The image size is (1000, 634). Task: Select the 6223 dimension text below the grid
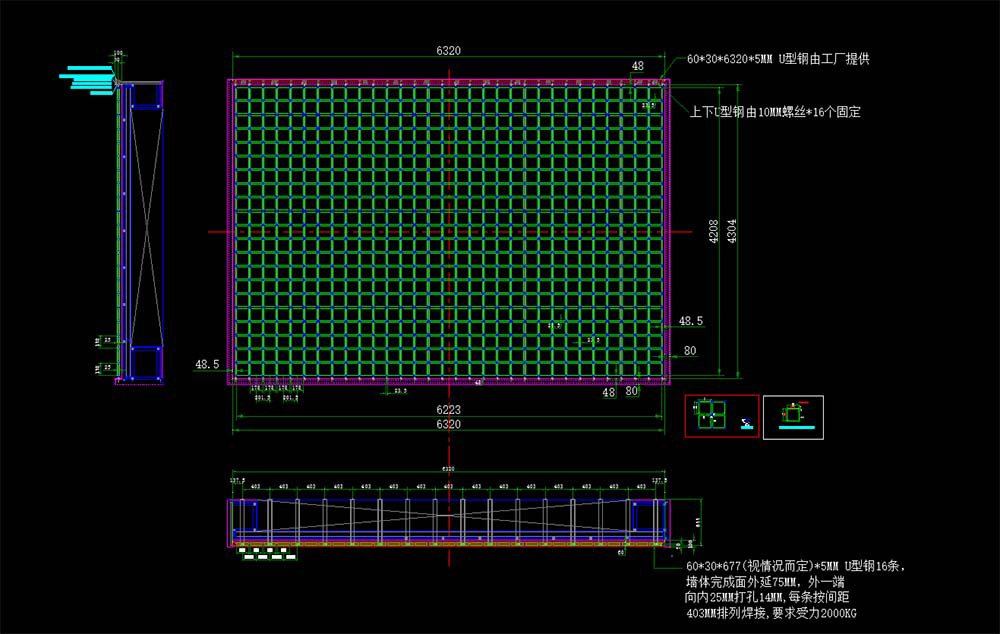(x=448, y=410)
